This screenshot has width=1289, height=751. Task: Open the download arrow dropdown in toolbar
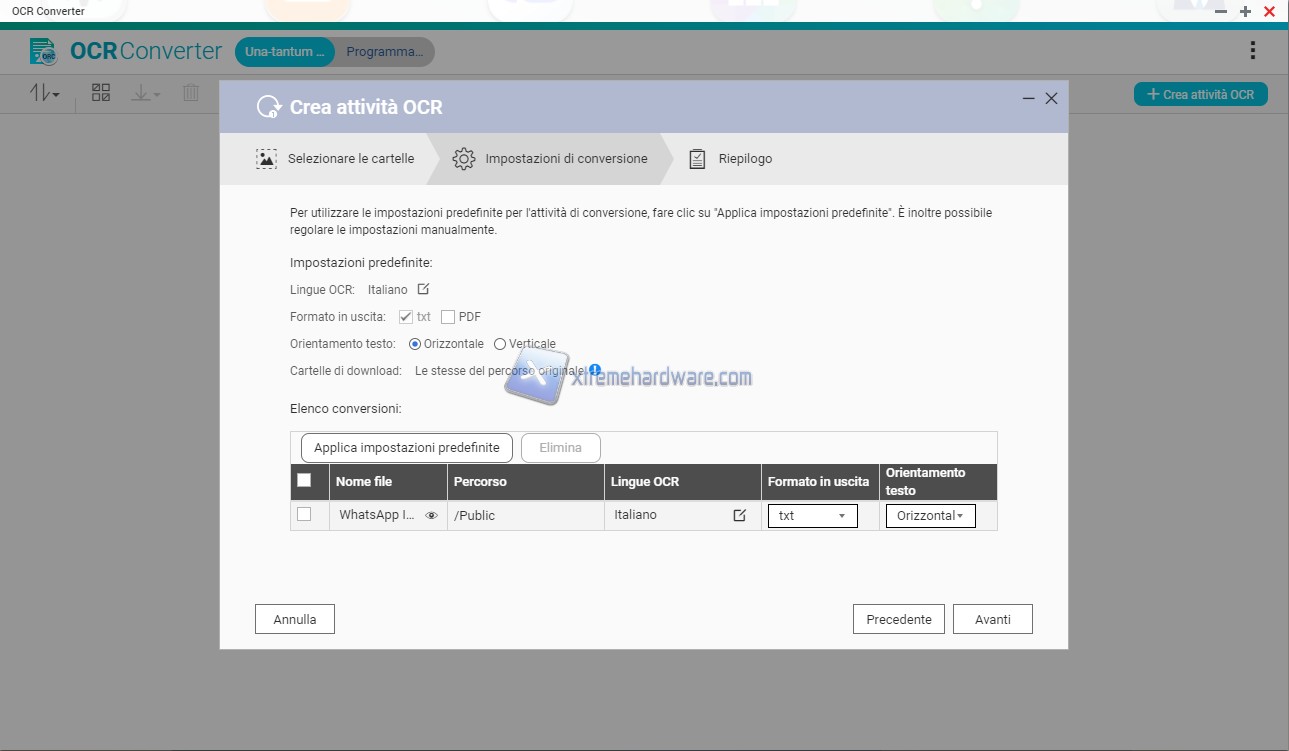coord(145,93)
